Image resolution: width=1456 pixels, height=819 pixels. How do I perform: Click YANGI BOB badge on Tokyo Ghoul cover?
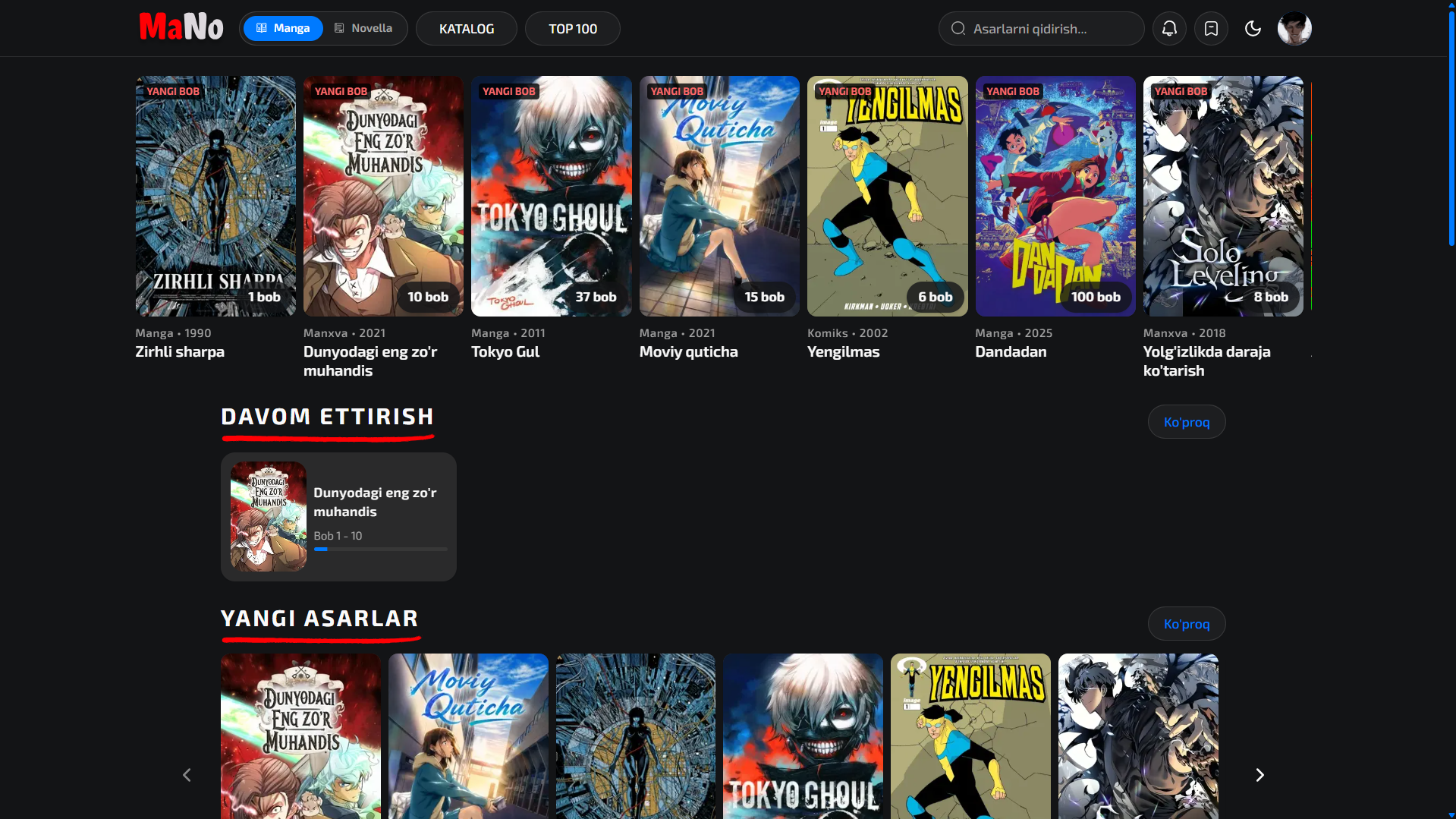click(x=508, y=91)
